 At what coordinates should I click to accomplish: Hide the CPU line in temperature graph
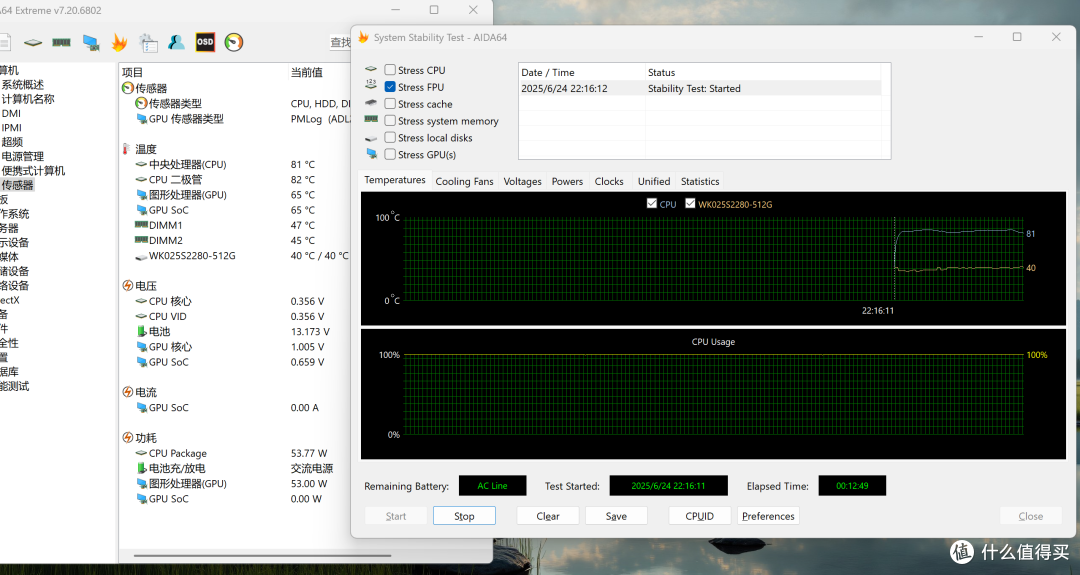click(x=652, y=203)
